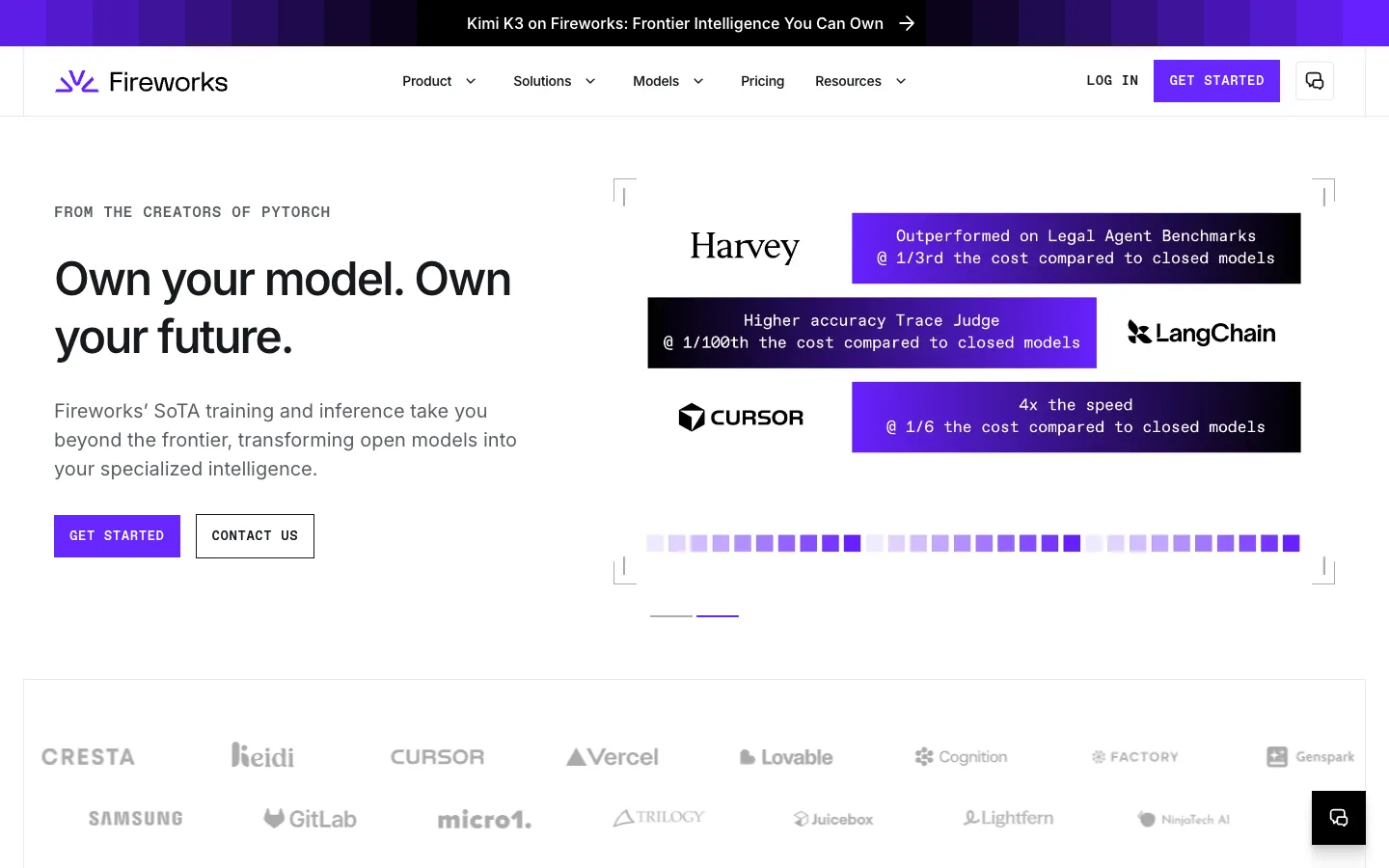Expand the Product menu chevron
The width and height of the screenshot is (1389, 868).
pos(471,81)
